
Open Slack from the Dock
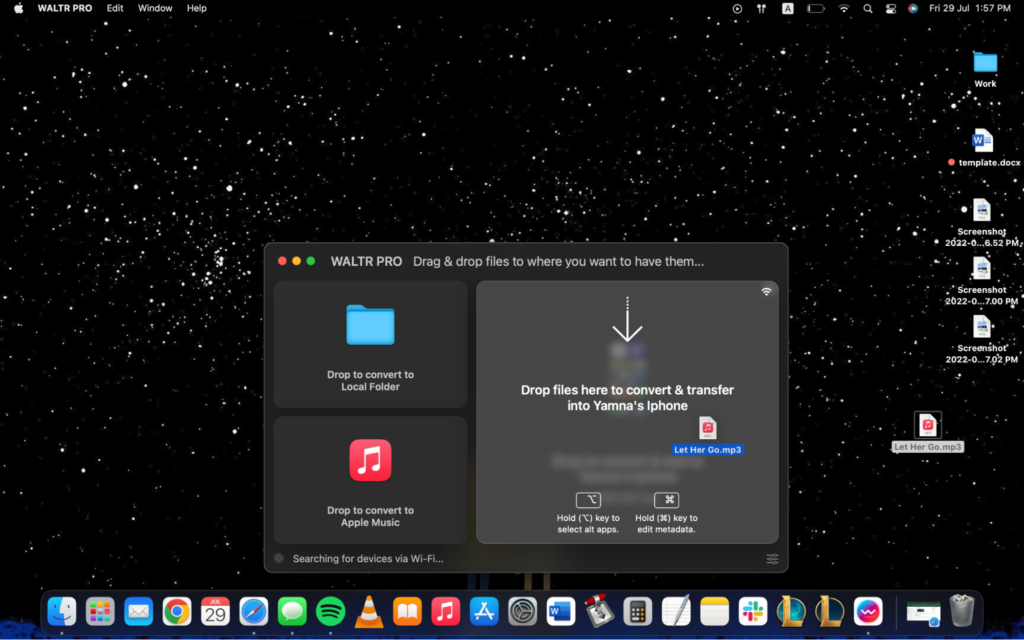click(x=752, y=612)
